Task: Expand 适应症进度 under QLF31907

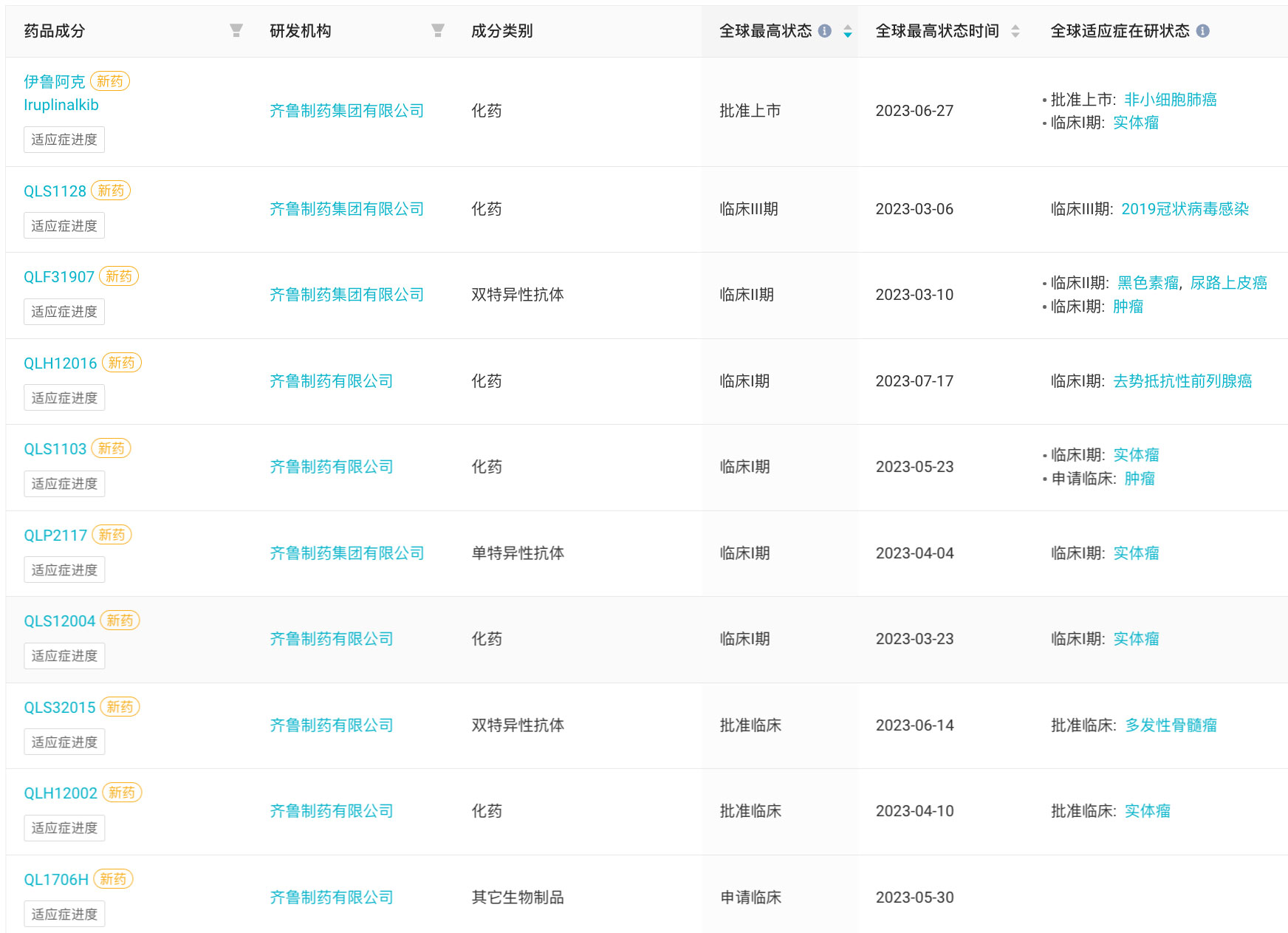Action: point(64,312)
